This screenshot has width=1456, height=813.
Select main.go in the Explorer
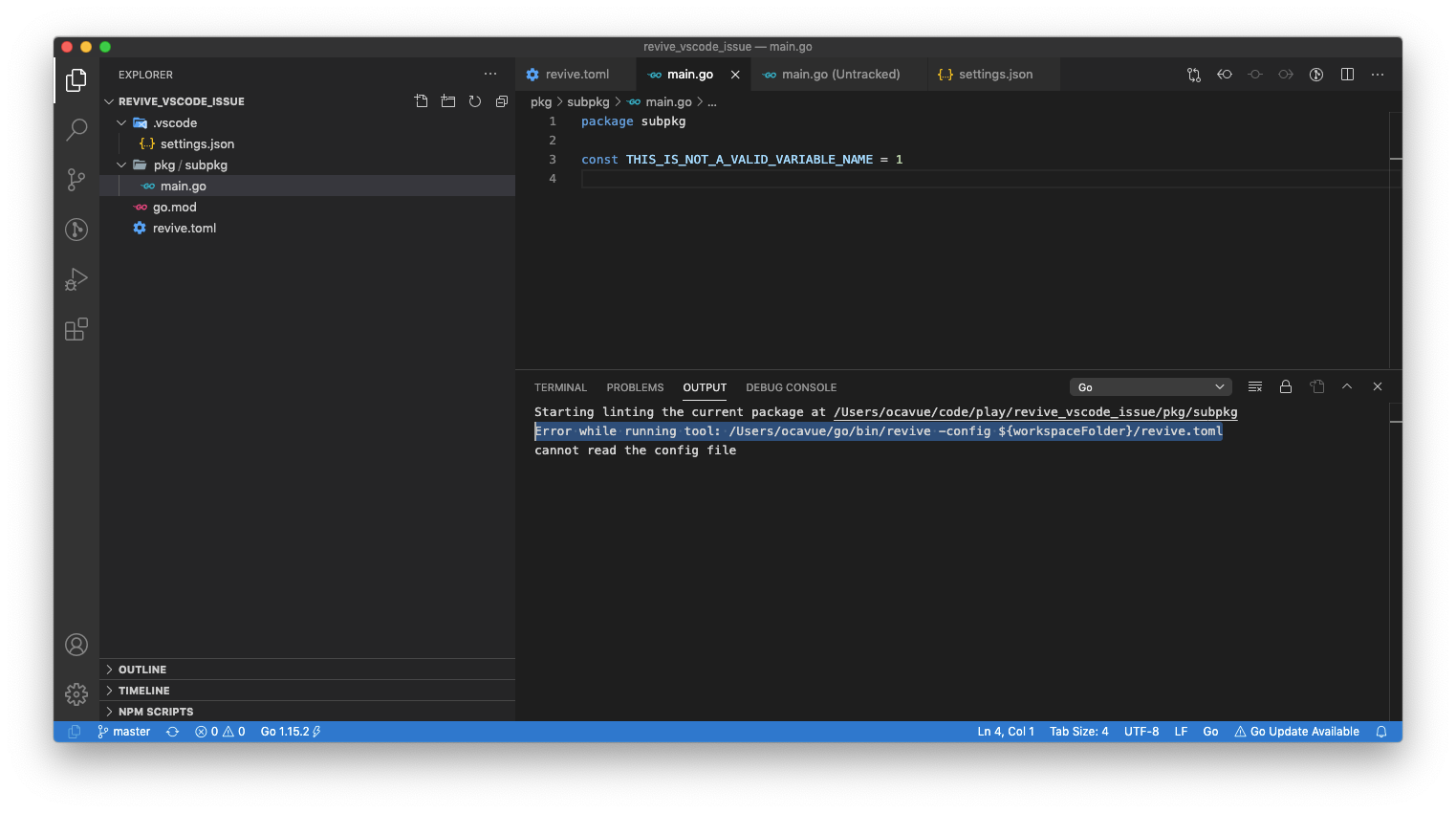pyautogui.click(x=183, y=186)
